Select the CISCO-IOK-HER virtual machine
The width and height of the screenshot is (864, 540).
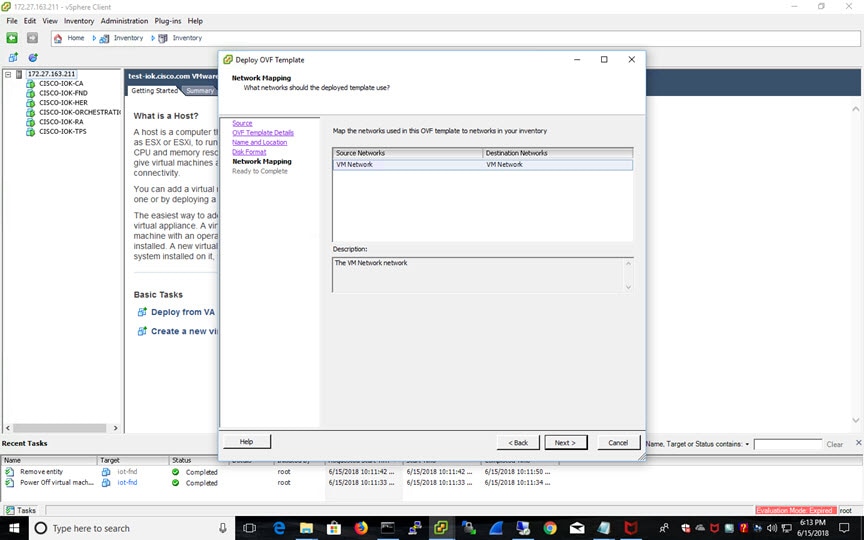click(63, 102)
